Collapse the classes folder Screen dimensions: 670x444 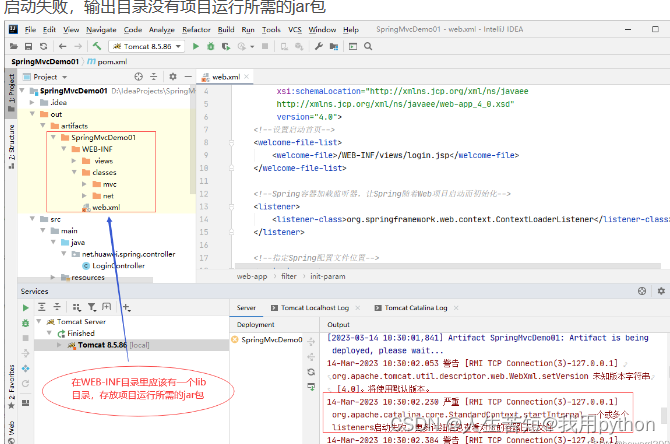[x=74, y=172]
